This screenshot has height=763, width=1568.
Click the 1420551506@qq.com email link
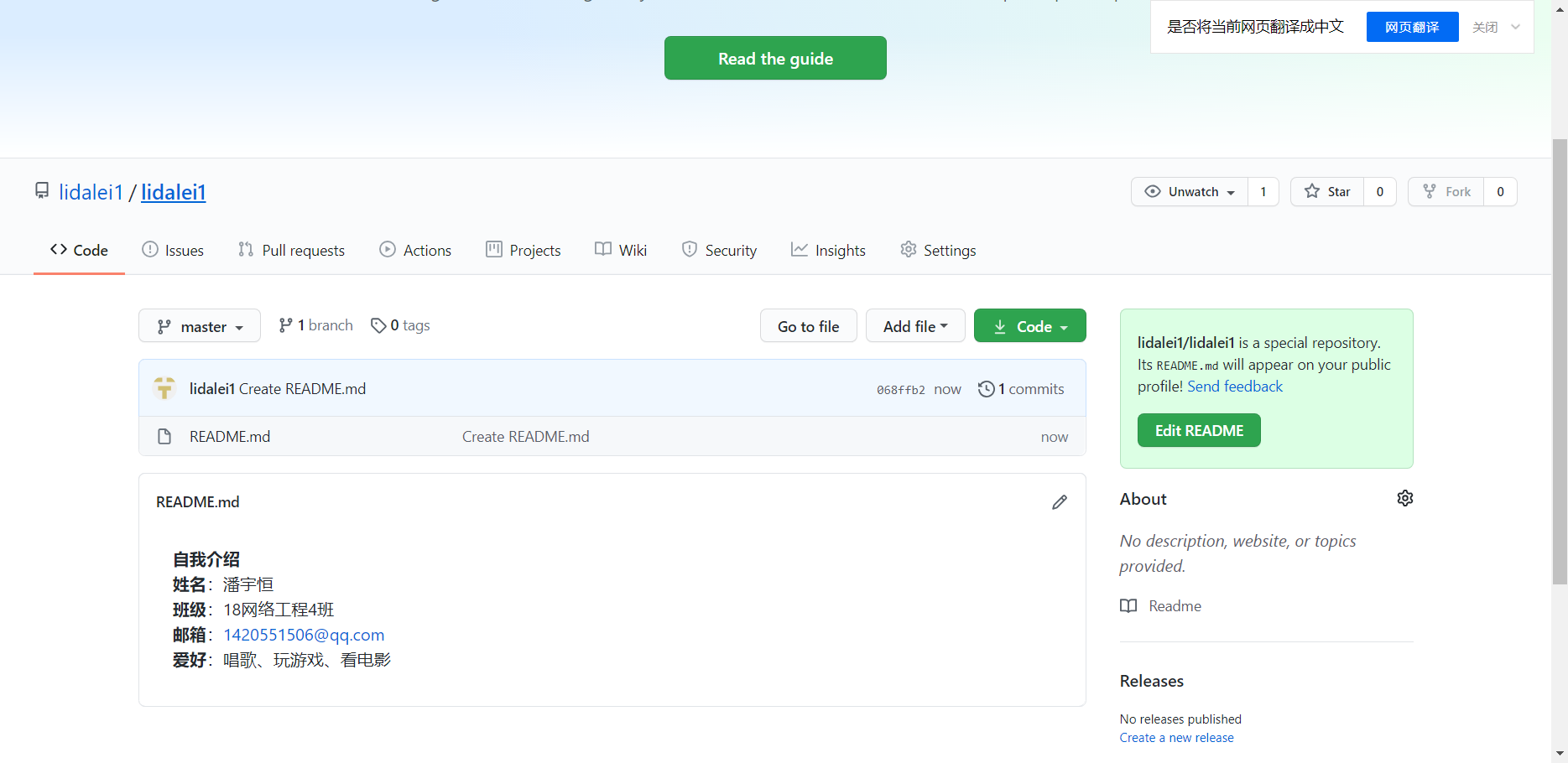tap(304, 635)
